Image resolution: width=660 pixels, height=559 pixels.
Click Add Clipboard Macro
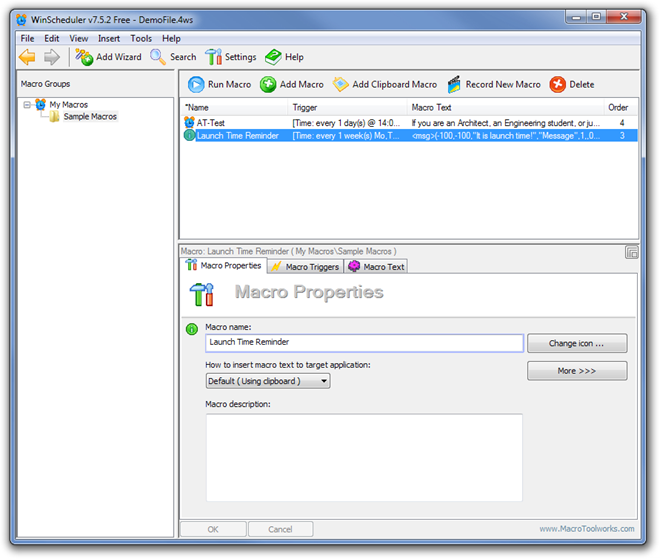(385, 85)
